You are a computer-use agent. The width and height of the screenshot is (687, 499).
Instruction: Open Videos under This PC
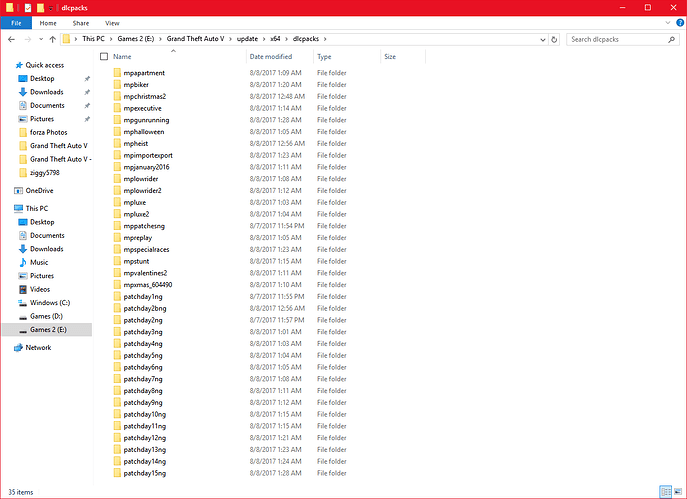(x=40, y=289)
